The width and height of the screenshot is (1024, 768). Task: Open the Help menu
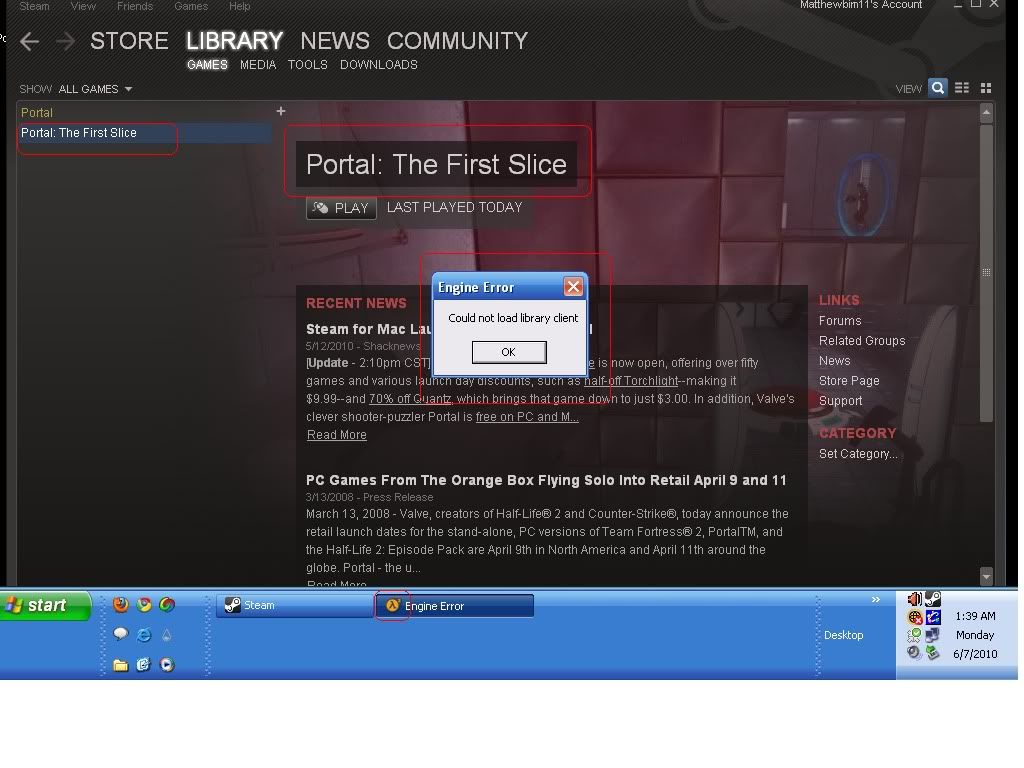point(240,6)
